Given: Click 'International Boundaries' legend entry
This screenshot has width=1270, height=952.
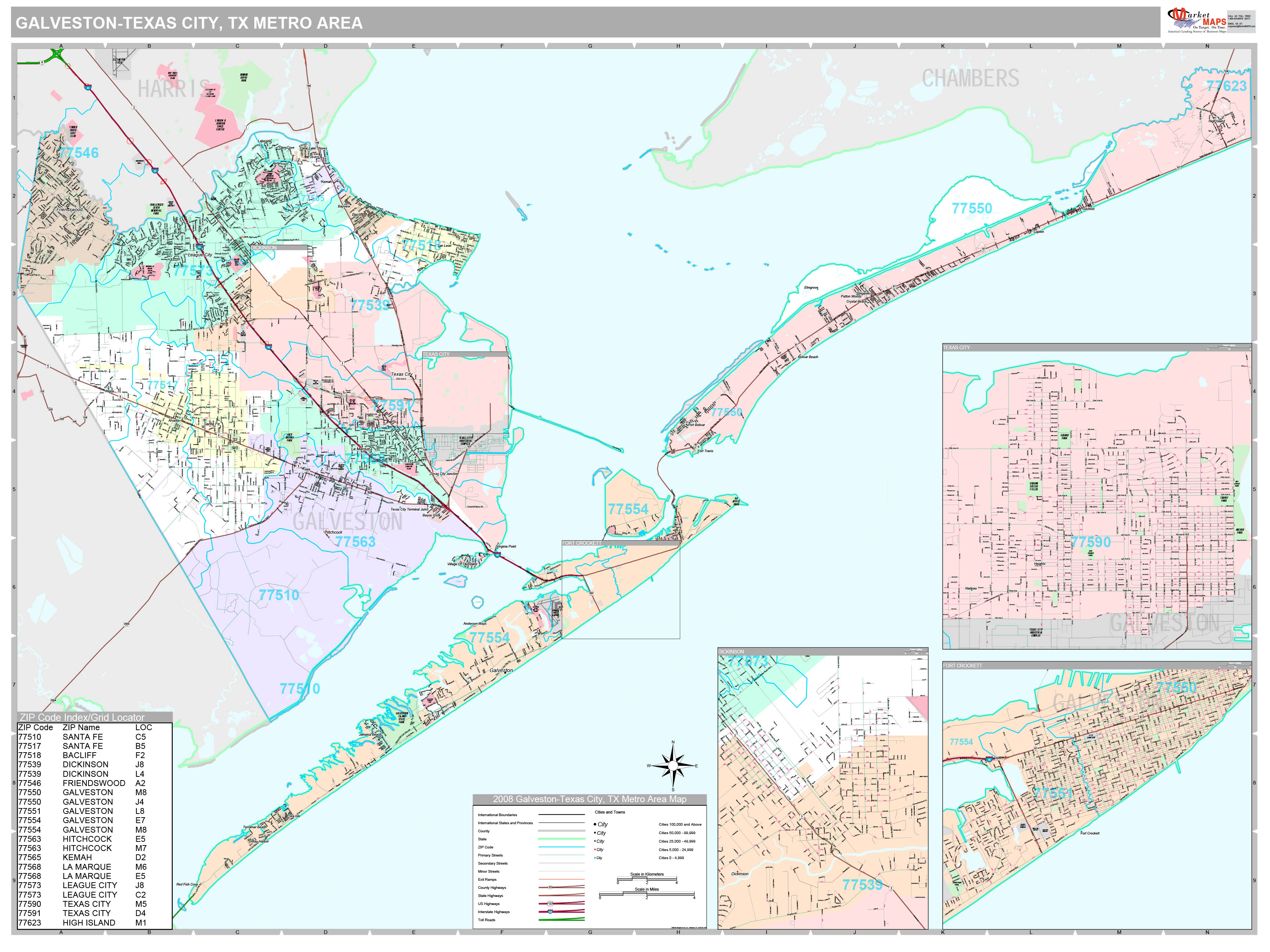Looking at the screenshot, I should pyautogui.click(x=497, y=815).
